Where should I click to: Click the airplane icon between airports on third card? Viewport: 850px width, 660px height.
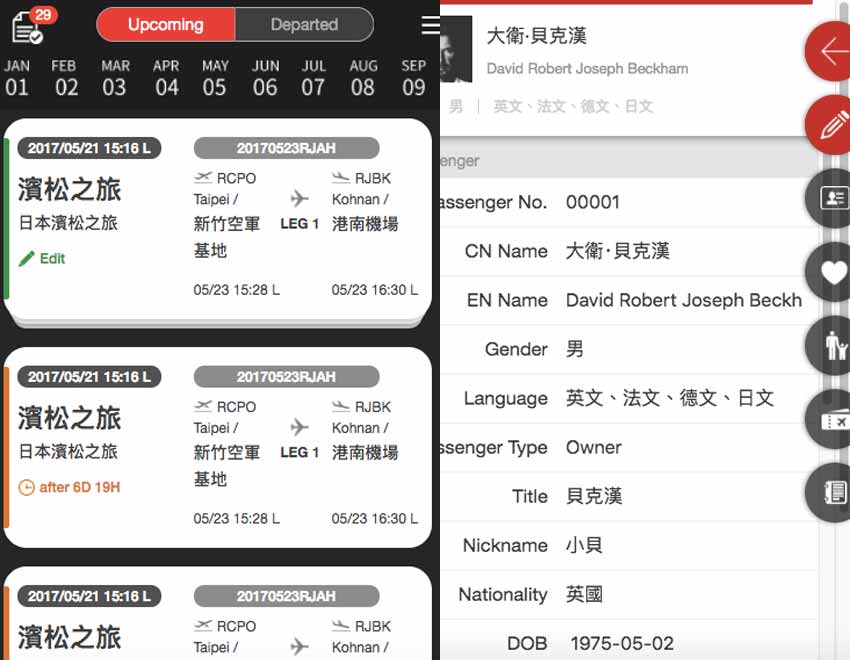pyautogui.click(x=299, y=646)
